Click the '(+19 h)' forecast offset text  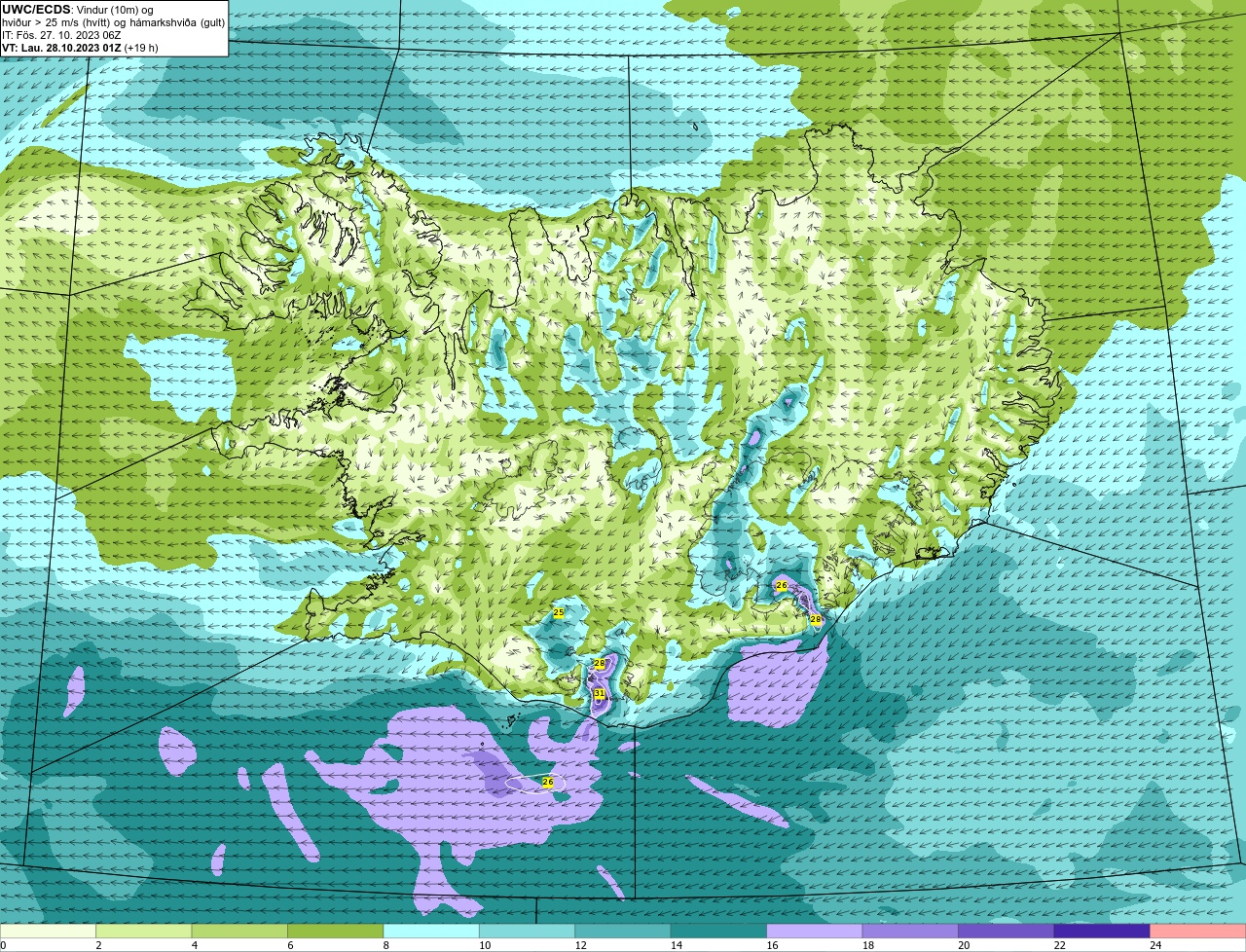(141, 48)
